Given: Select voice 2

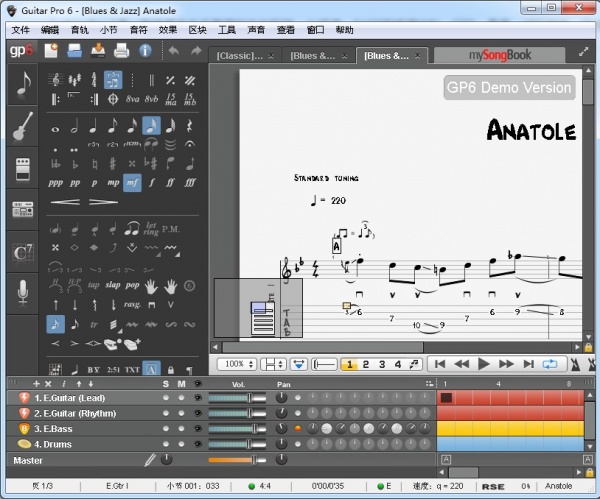Looking at the screenshot, I should [x=365, y=364].
